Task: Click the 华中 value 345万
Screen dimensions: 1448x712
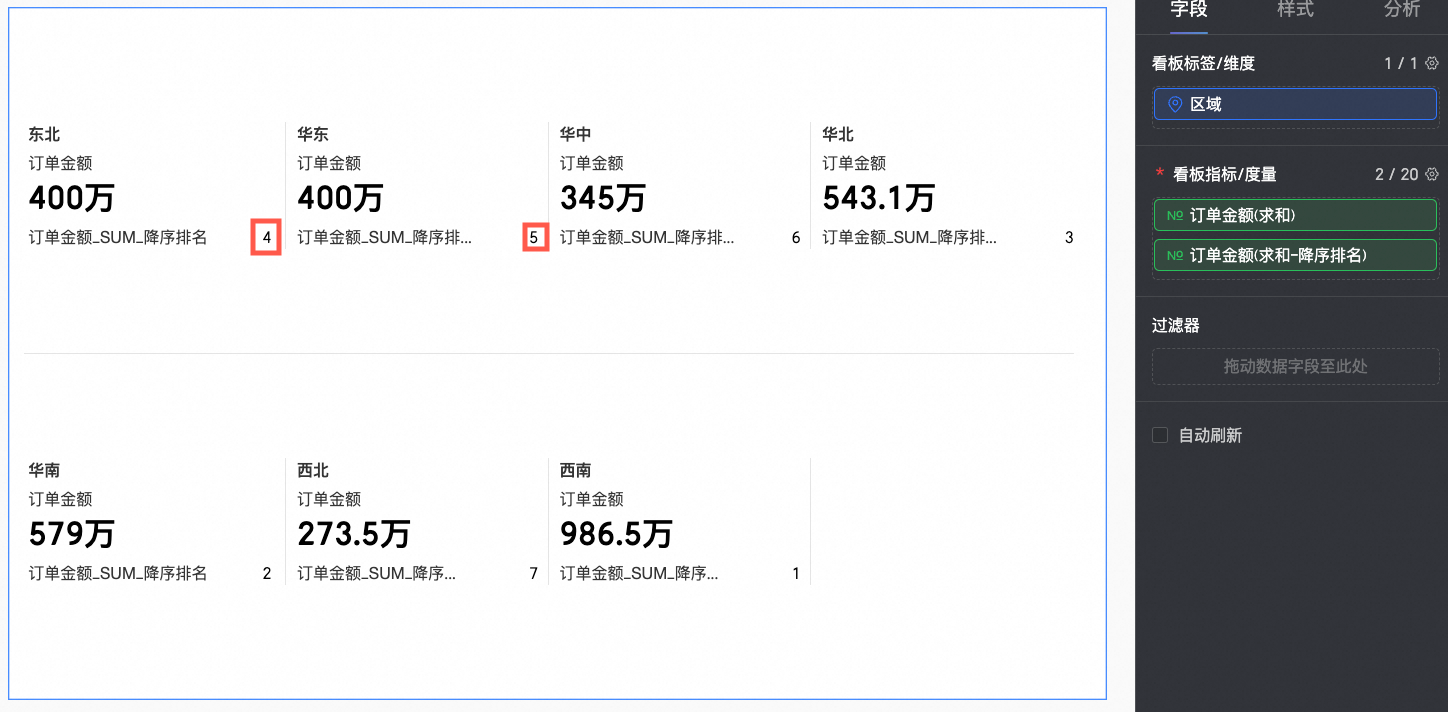Action: click(x=603, y=198)
